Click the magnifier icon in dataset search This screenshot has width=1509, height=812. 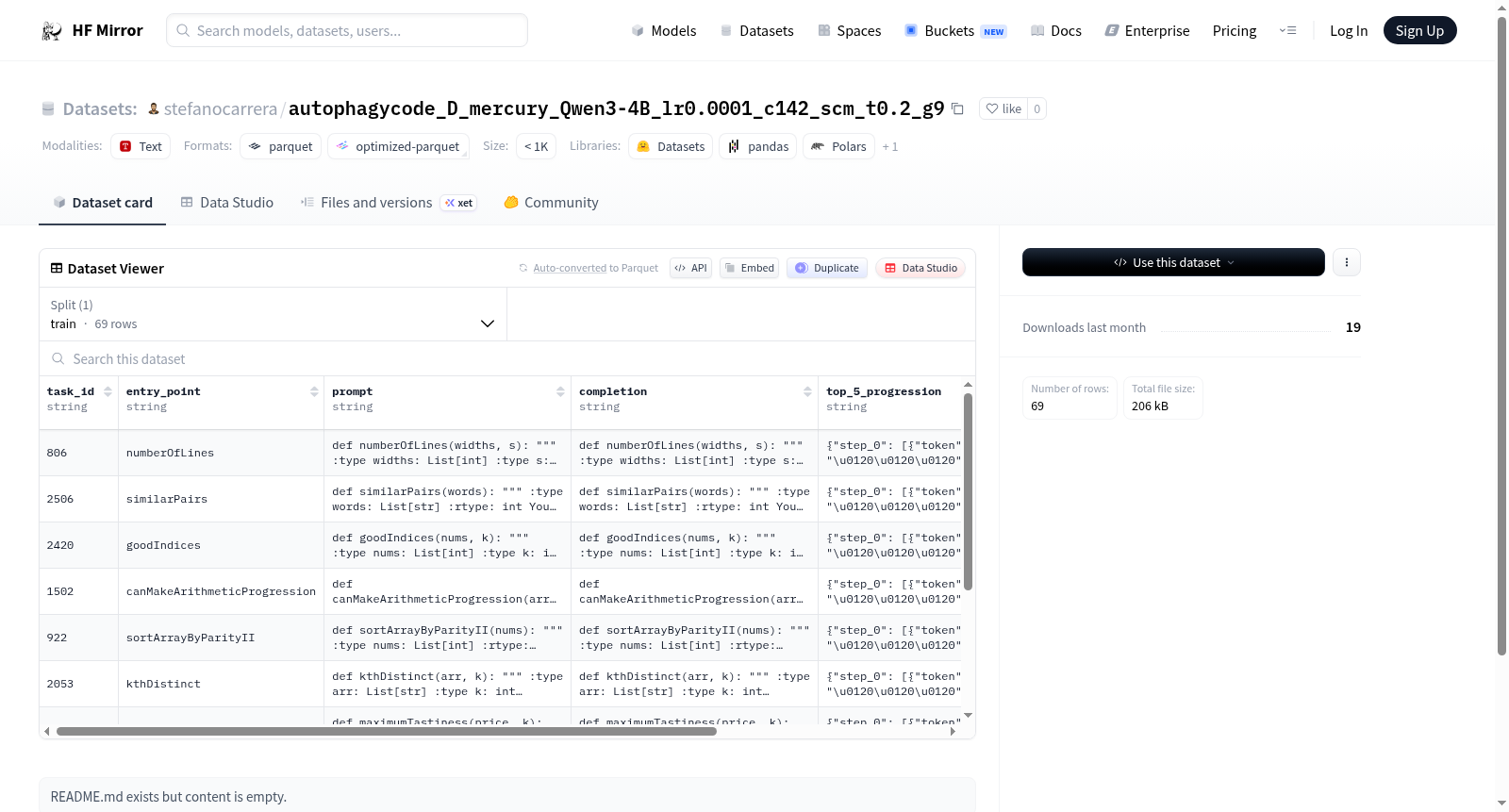coord(58,359)
